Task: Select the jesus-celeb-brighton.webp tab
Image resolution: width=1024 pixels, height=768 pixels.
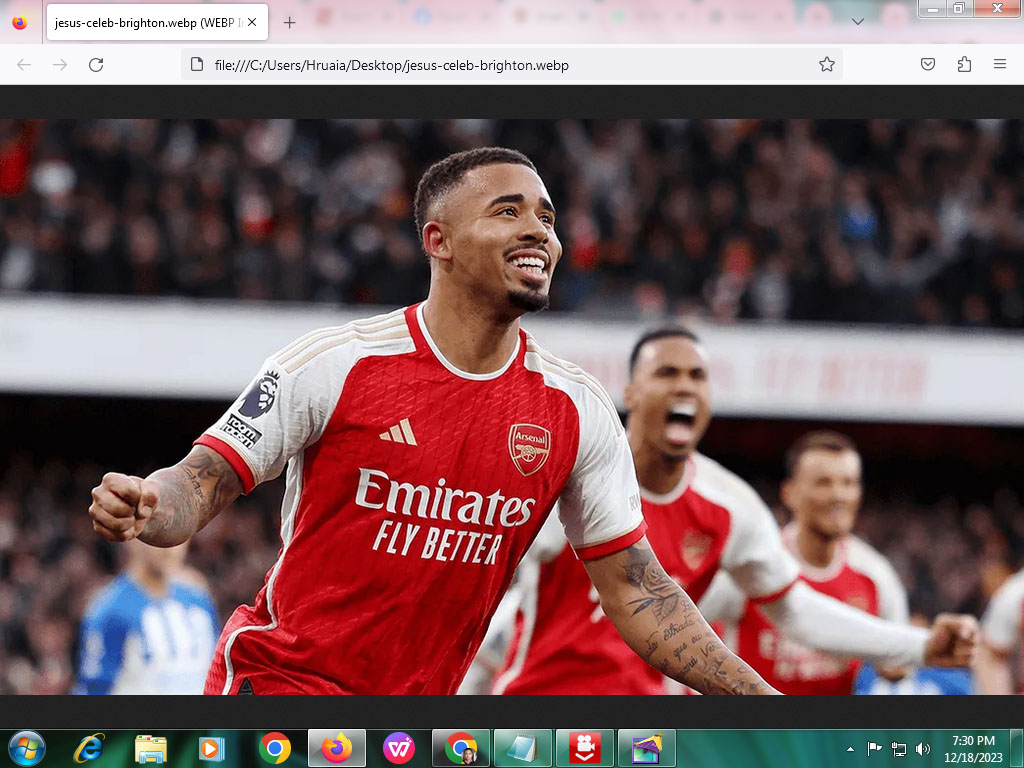Action: point(145,22)
